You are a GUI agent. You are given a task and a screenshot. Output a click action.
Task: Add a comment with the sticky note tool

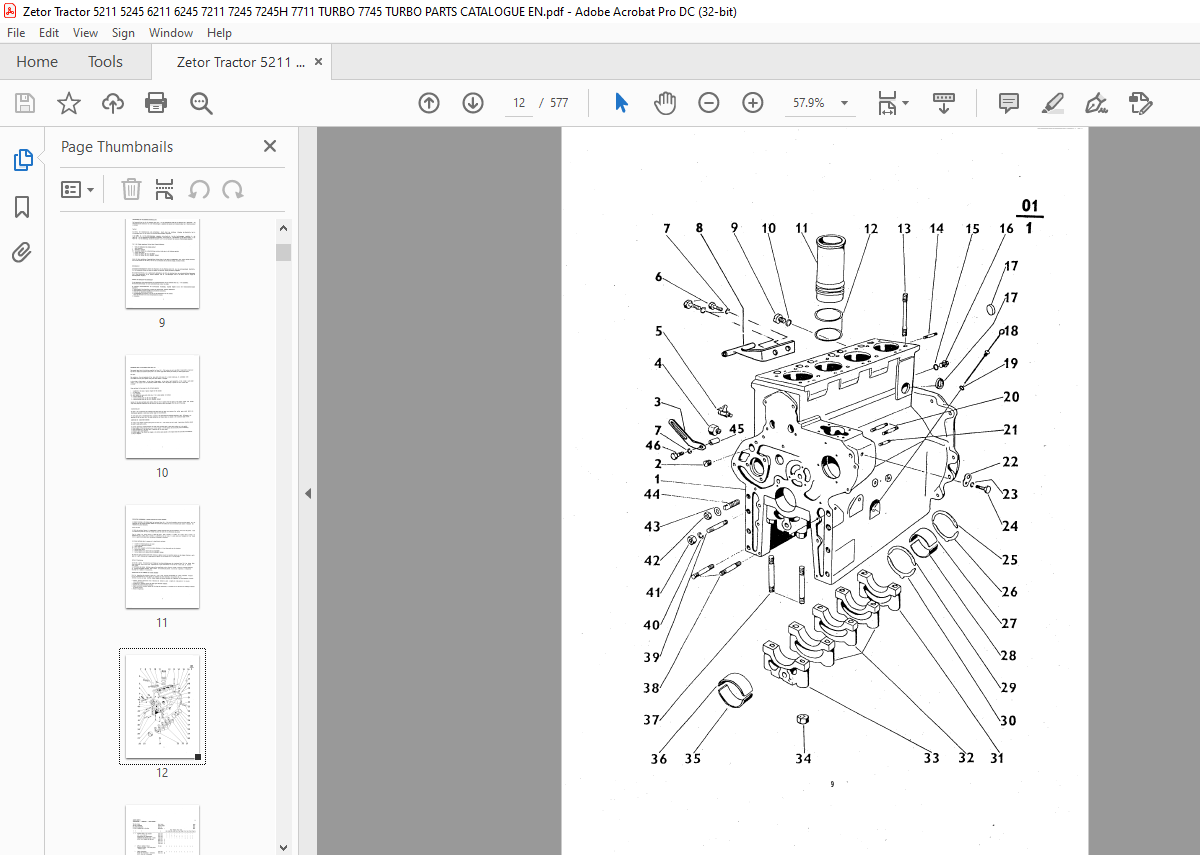1009,103
